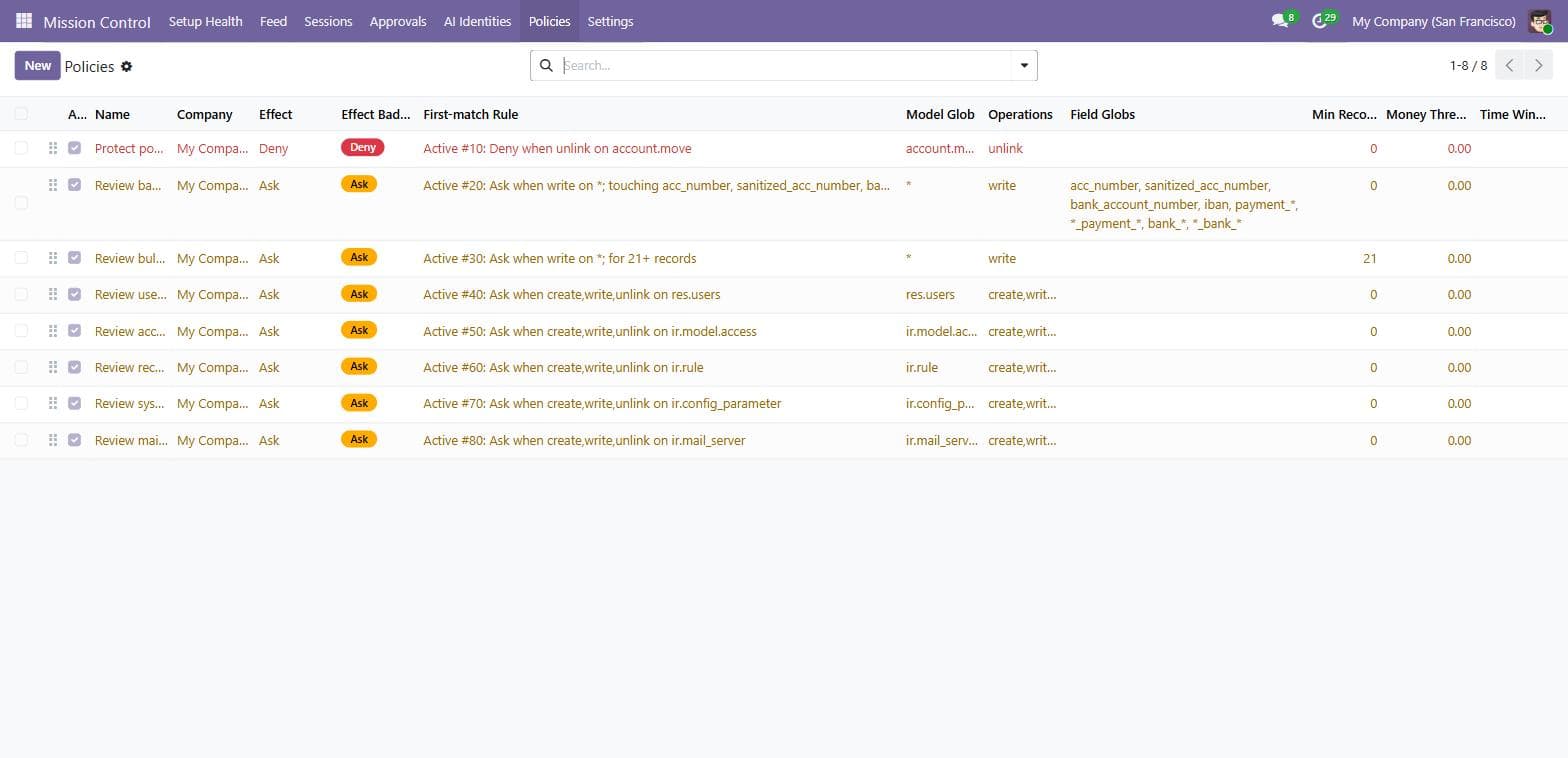Open the Approvals menu
This screenshot has width=1568, height=758.
(x=398, y=21)
